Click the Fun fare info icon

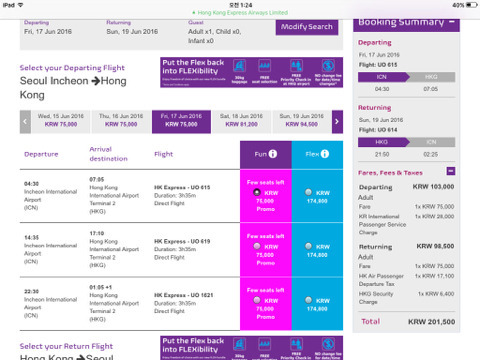click(273, 154)
